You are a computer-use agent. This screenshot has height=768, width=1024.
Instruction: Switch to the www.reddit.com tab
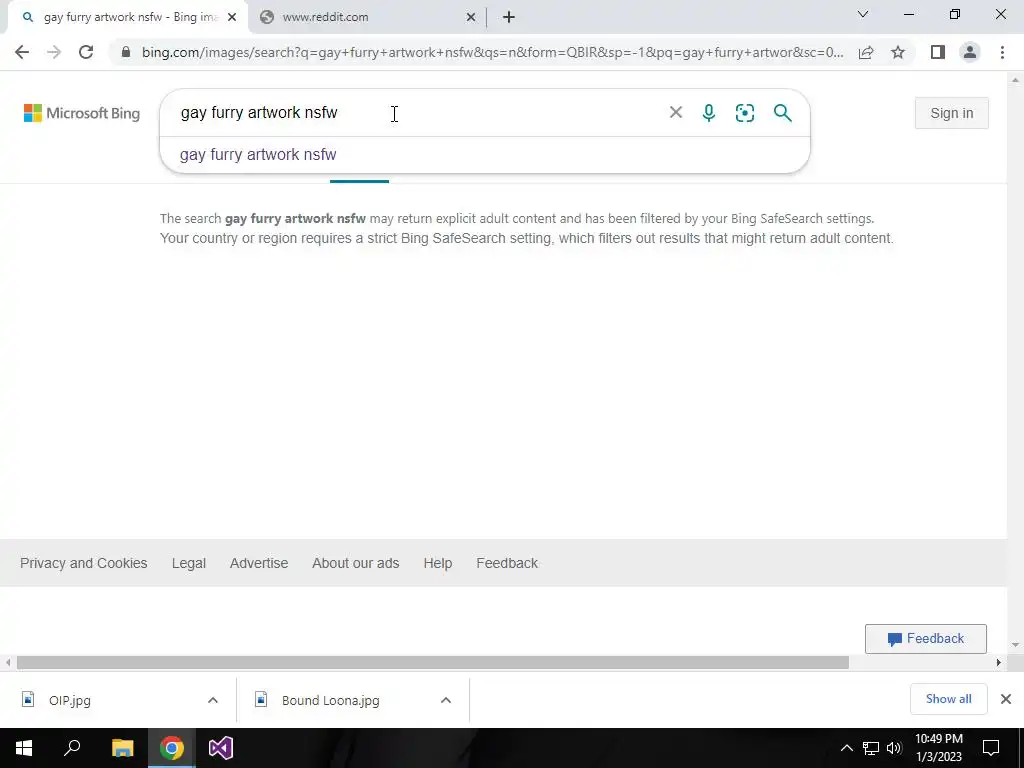point(366,17)
